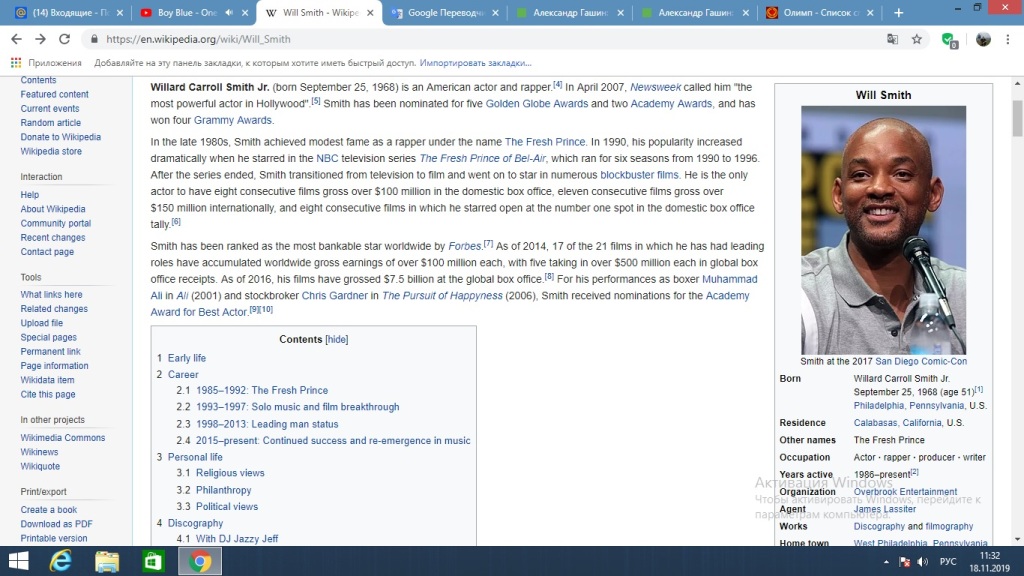The image size is (1024, 576).
Task: Click the scrollbar up arrow
Action: coord(1017,84)
